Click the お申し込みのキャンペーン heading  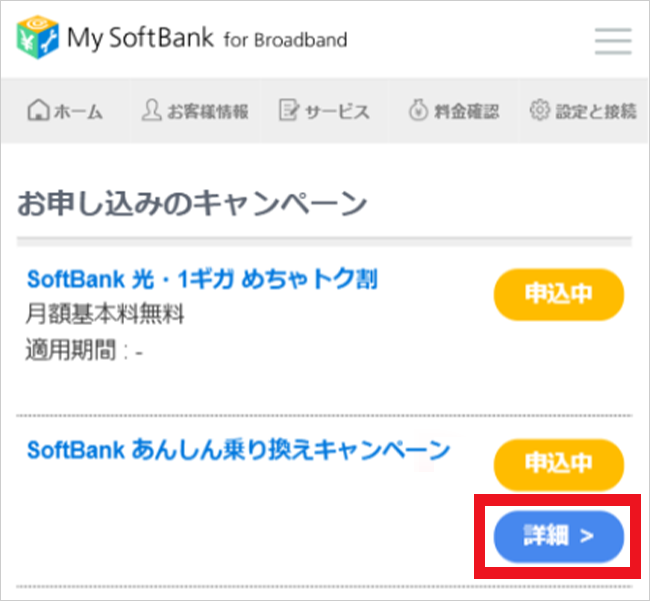[x=192, y=203]
